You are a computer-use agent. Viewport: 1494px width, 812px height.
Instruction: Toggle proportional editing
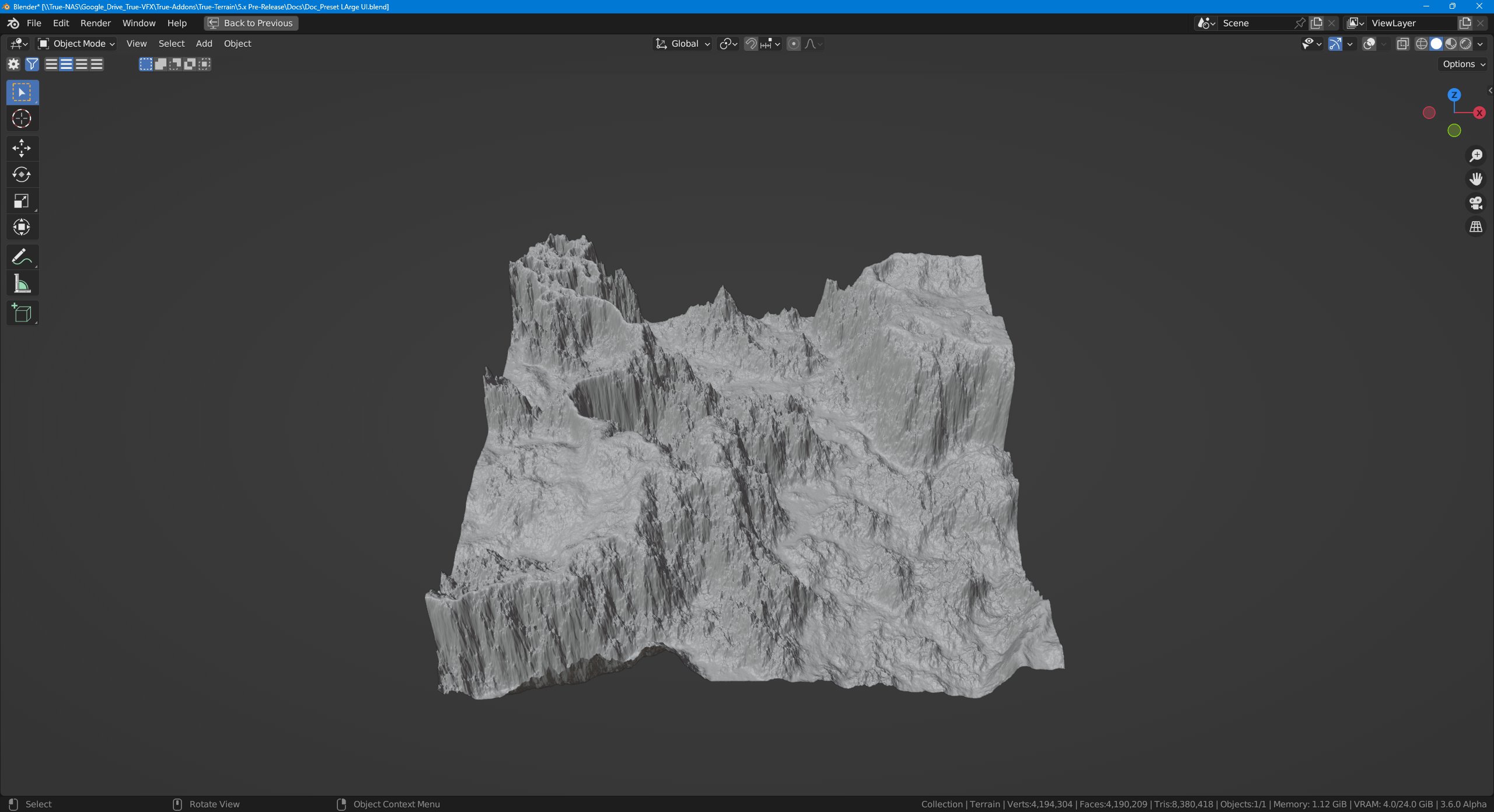794,44
